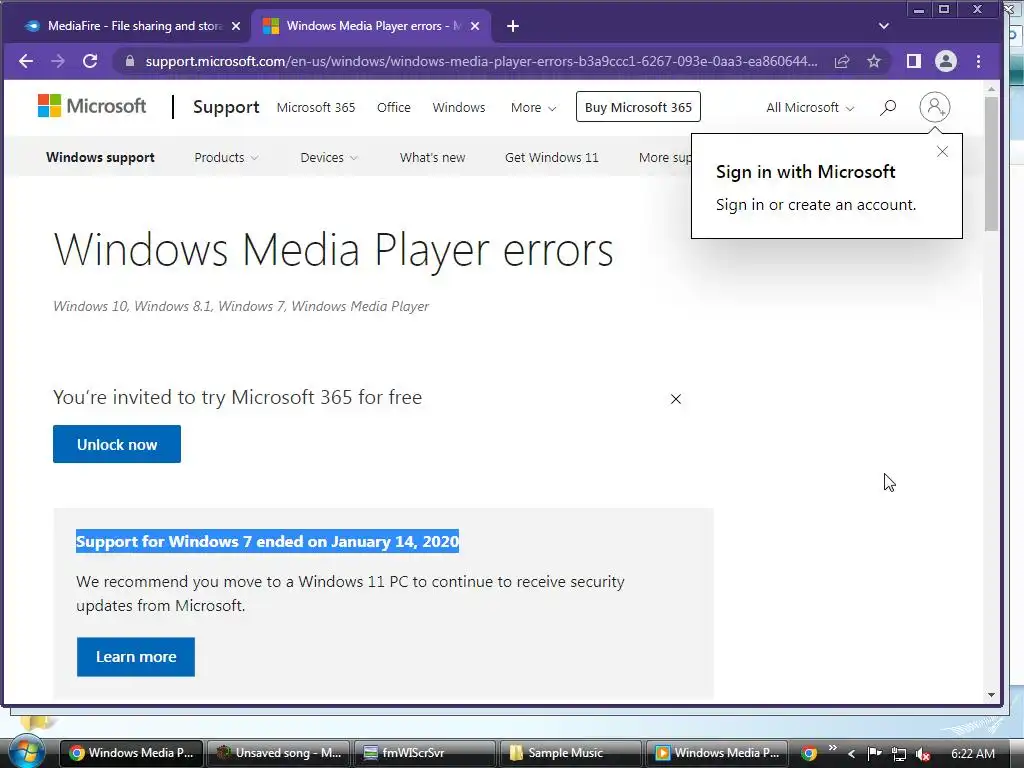Click Windows support in the sub navigation
This screenshot has height=768, width=1024.
pos(101,157)
